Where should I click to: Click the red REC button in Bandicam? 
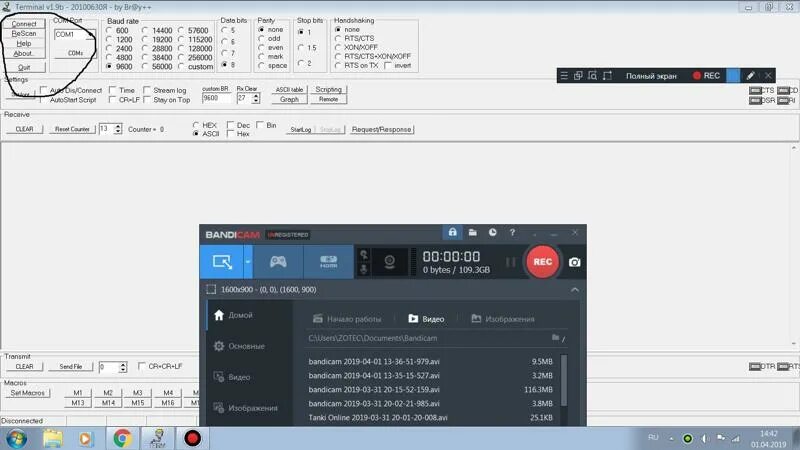pos(542,262)
